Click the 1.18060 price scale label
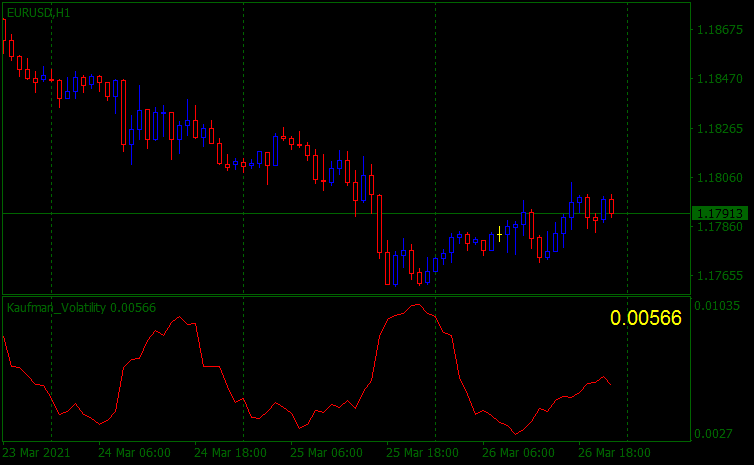This screenshot has height=465, width=754. pos(720,177)
